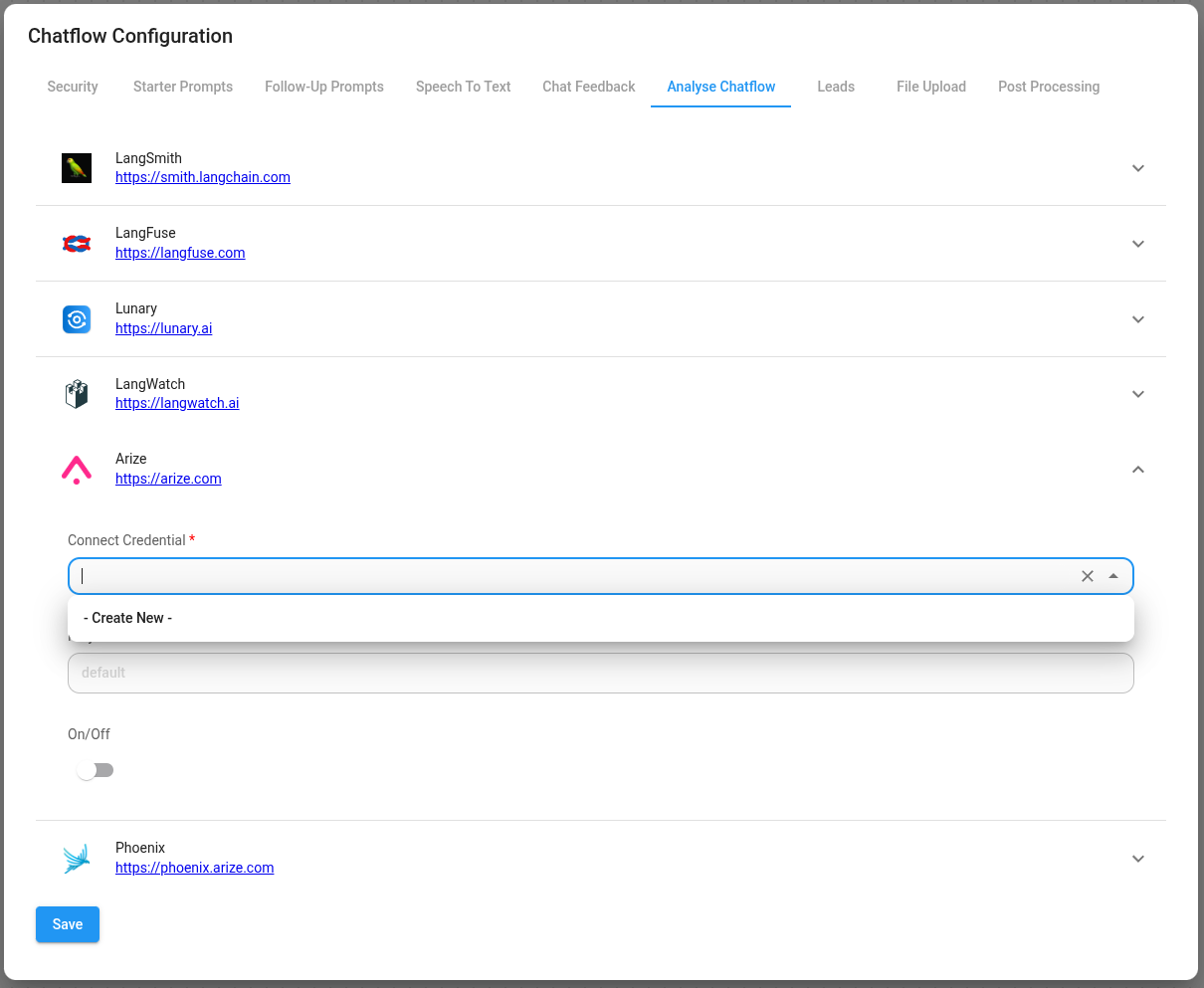Expand the LangSmith configuration section
The width and height of the screenshot is (1204, 988).
click(1137, 168)
